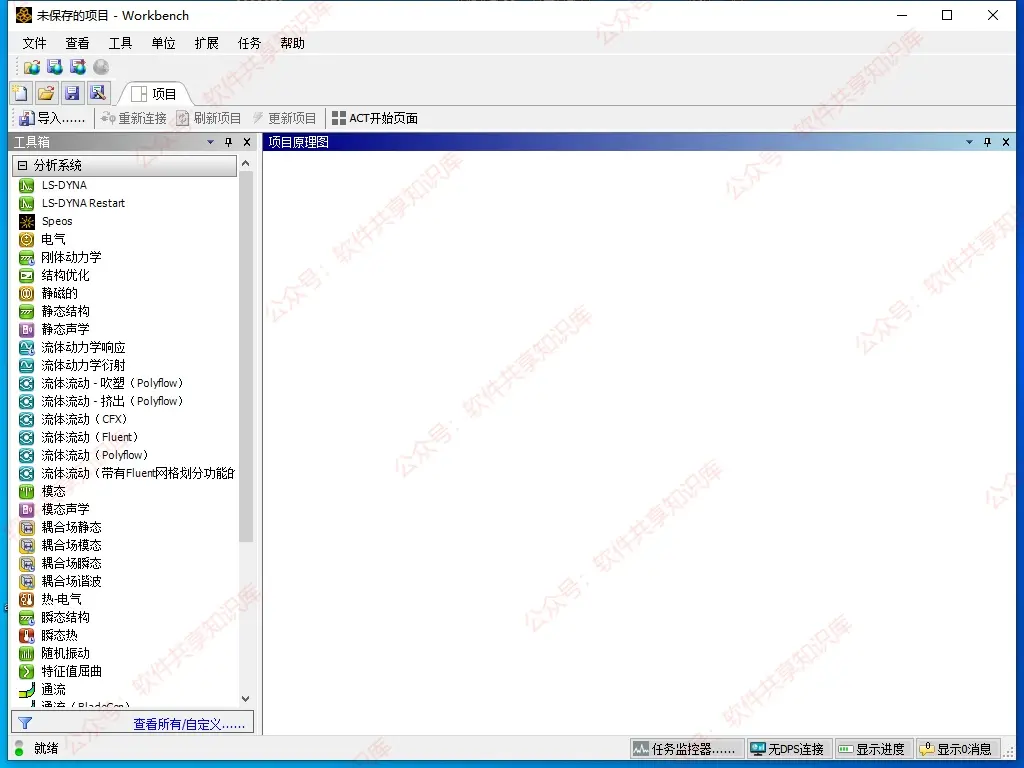Click the toolbox scroll down arrow

pyautogui.click(x=246, y=698)
